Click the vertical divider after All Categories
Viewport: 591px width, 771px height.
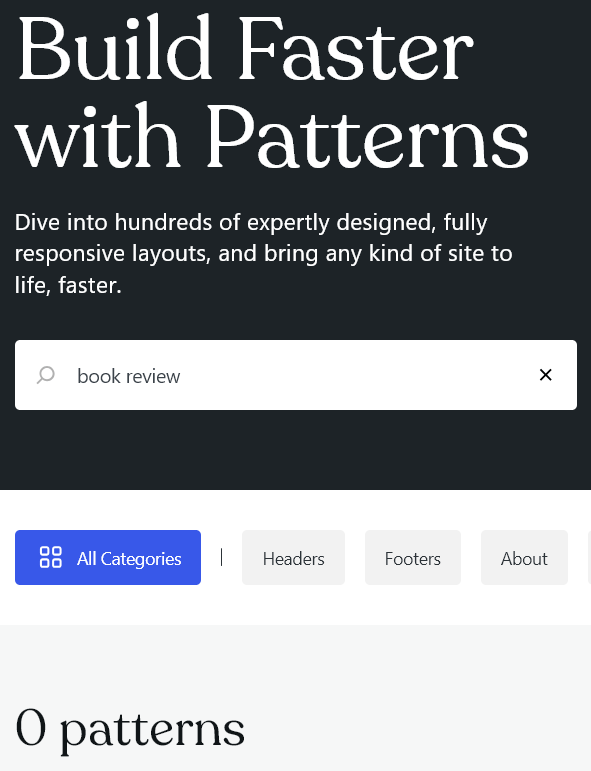(x=221, y=557)
